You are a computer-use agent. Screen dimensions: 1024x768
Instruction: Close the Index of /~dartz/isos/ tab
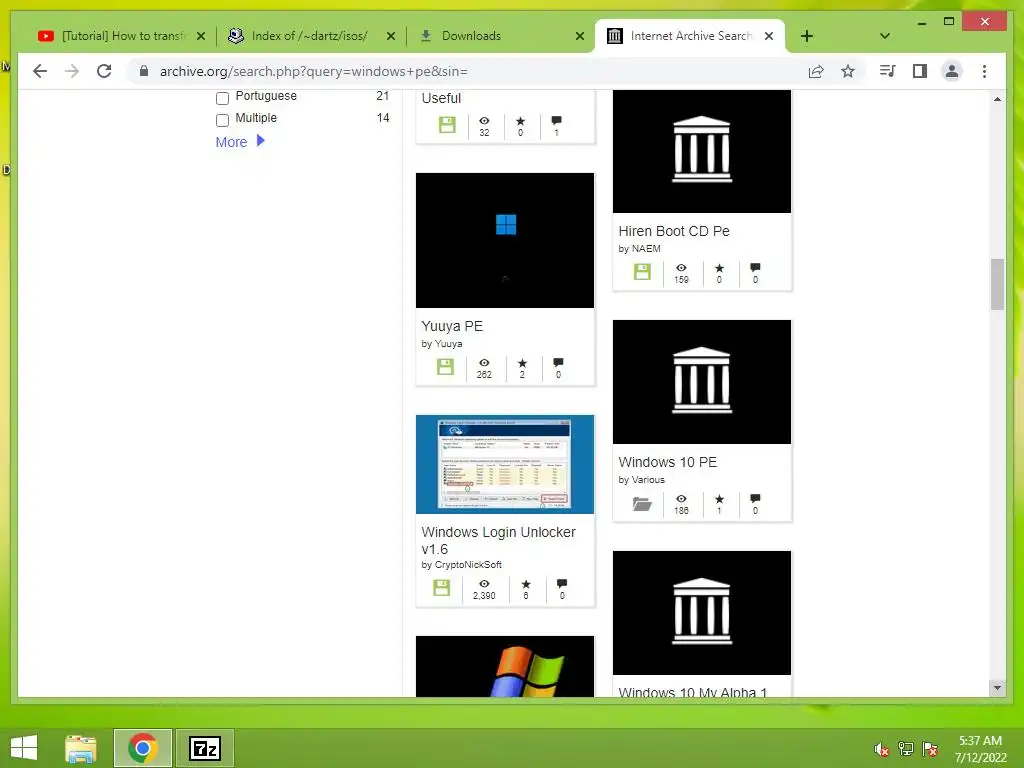pos(391,37)
